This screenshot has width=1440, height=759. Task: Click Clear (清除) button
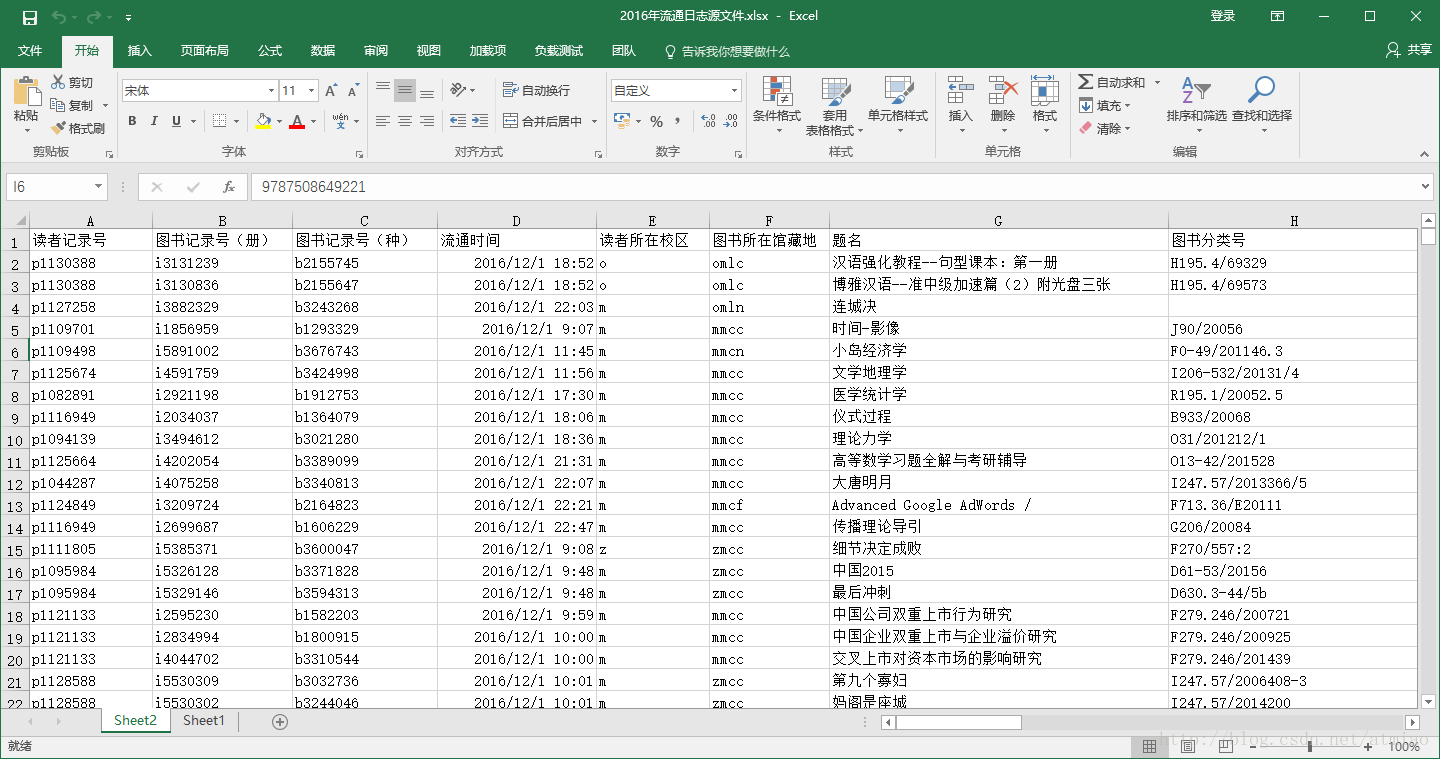pos(1104,128)
